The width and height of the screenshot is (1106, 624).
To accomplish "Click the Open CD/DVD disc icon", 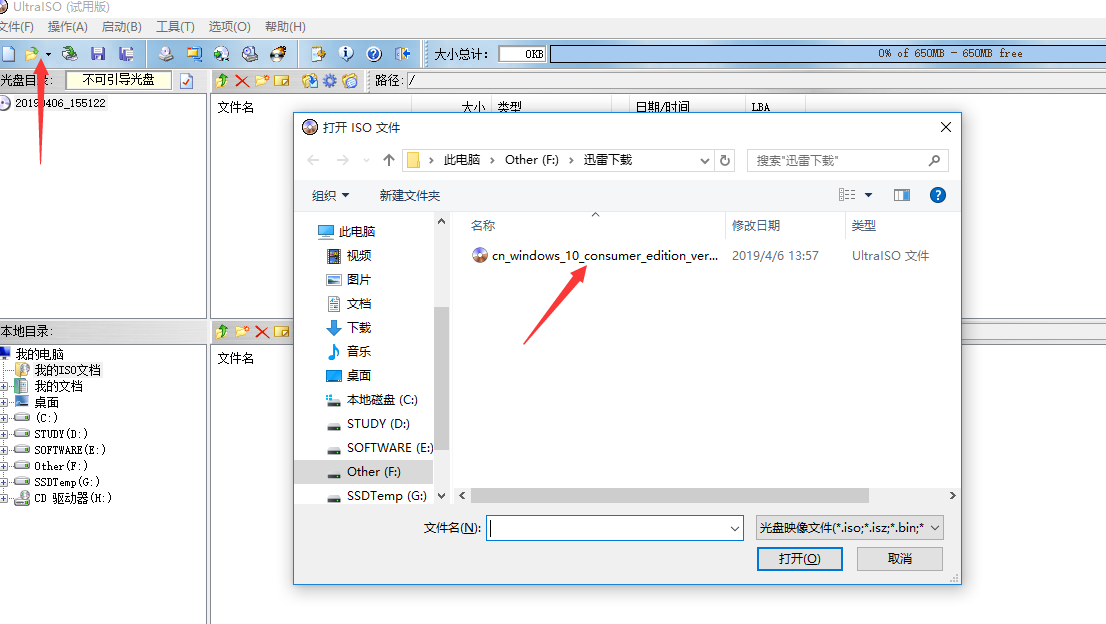I will 70,54.
